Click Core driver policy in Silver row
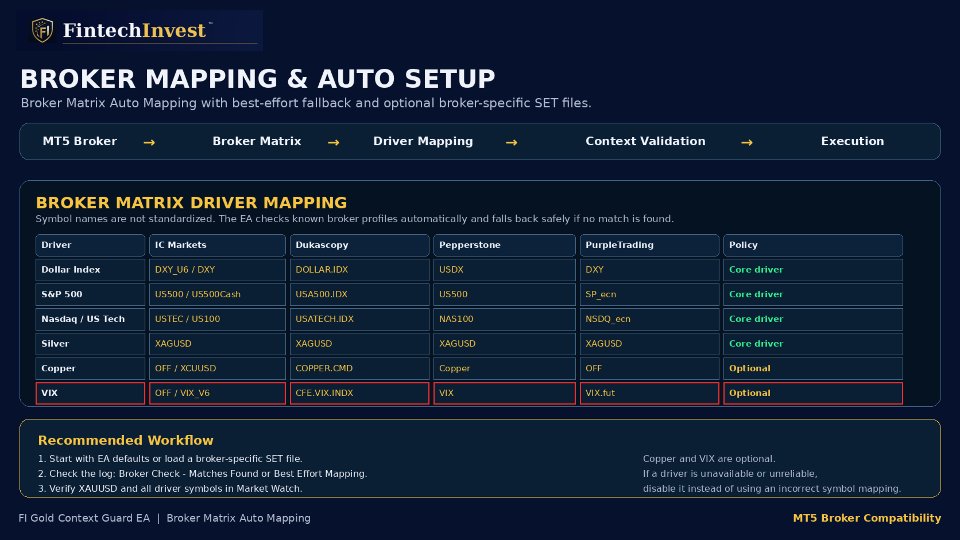The image size is (960, 540). click(813, 344)
